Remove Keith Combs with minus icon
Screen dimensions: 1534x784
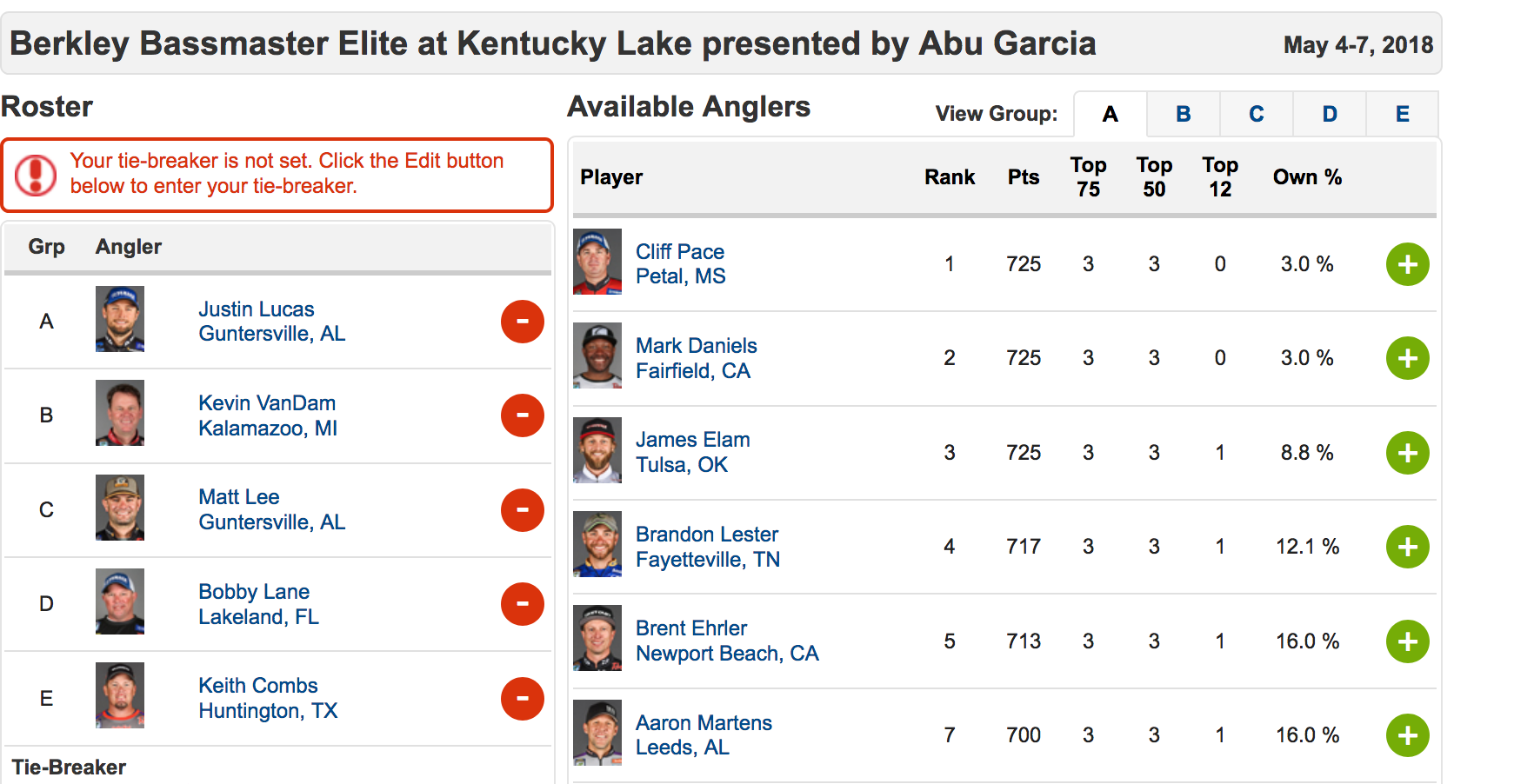[x=523, y=699]
